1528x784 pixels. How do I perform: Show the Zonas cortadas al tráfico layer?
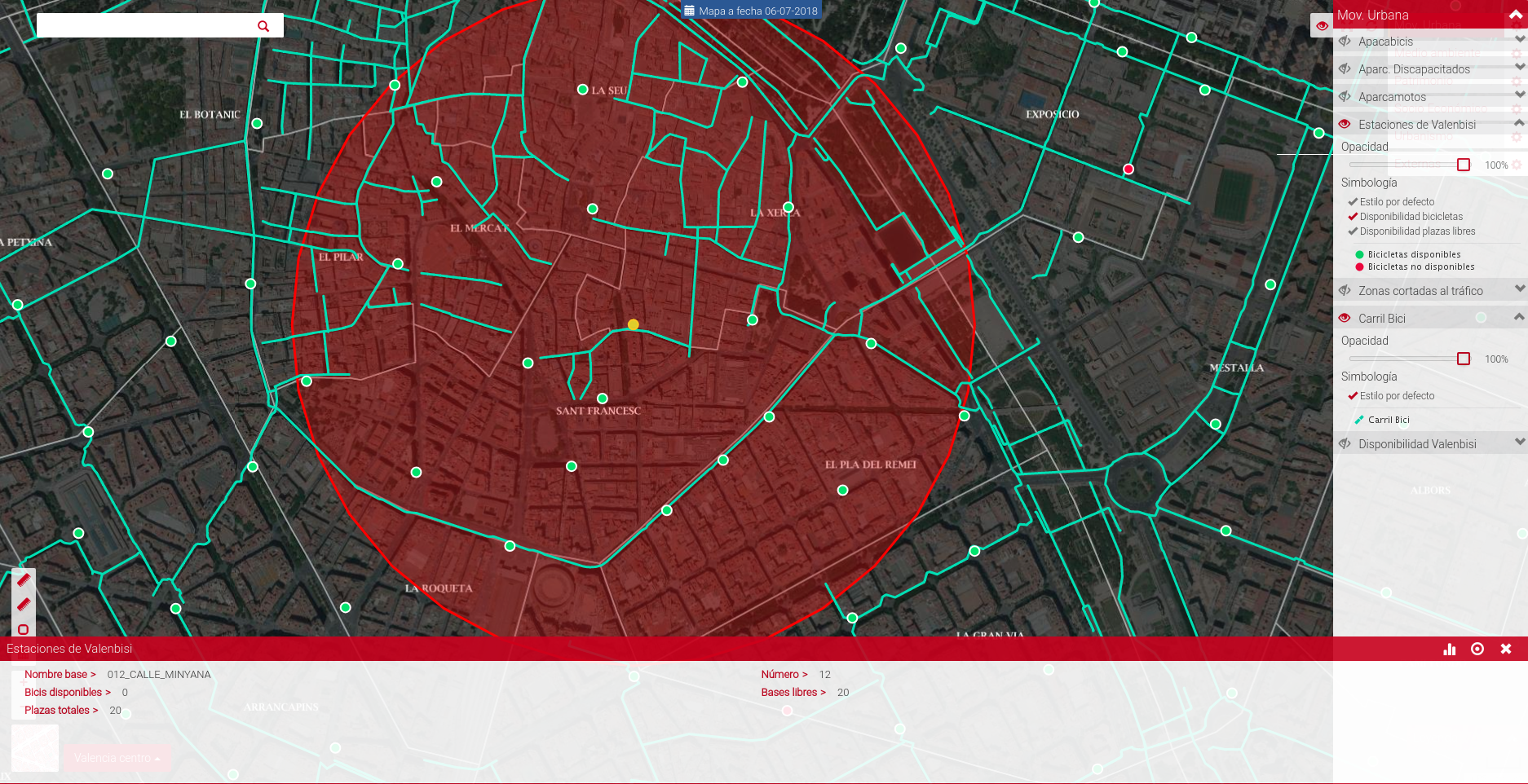click(1345, 291)
